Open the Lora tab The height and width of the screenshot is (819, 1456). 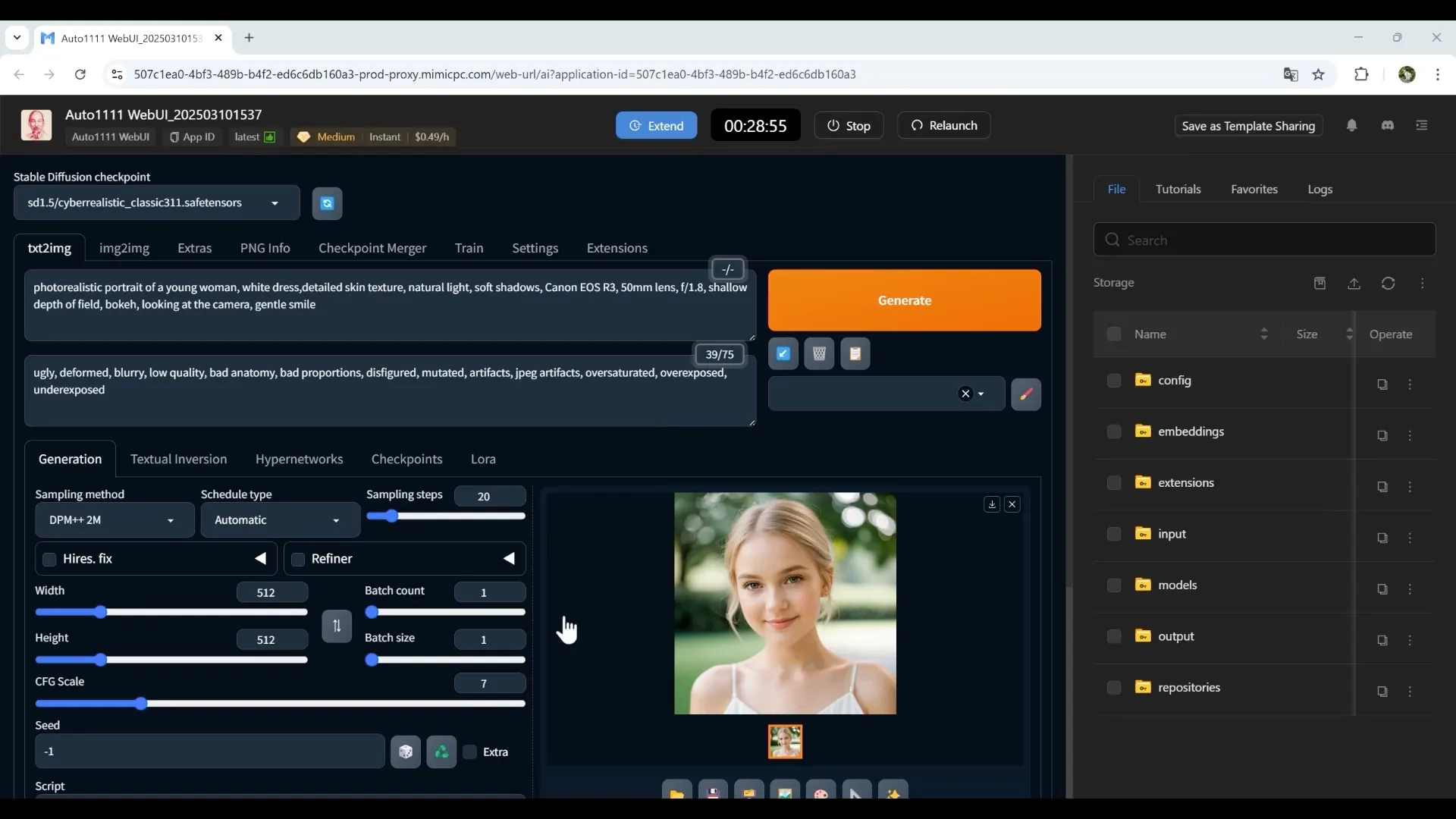[x=483, y=459]
